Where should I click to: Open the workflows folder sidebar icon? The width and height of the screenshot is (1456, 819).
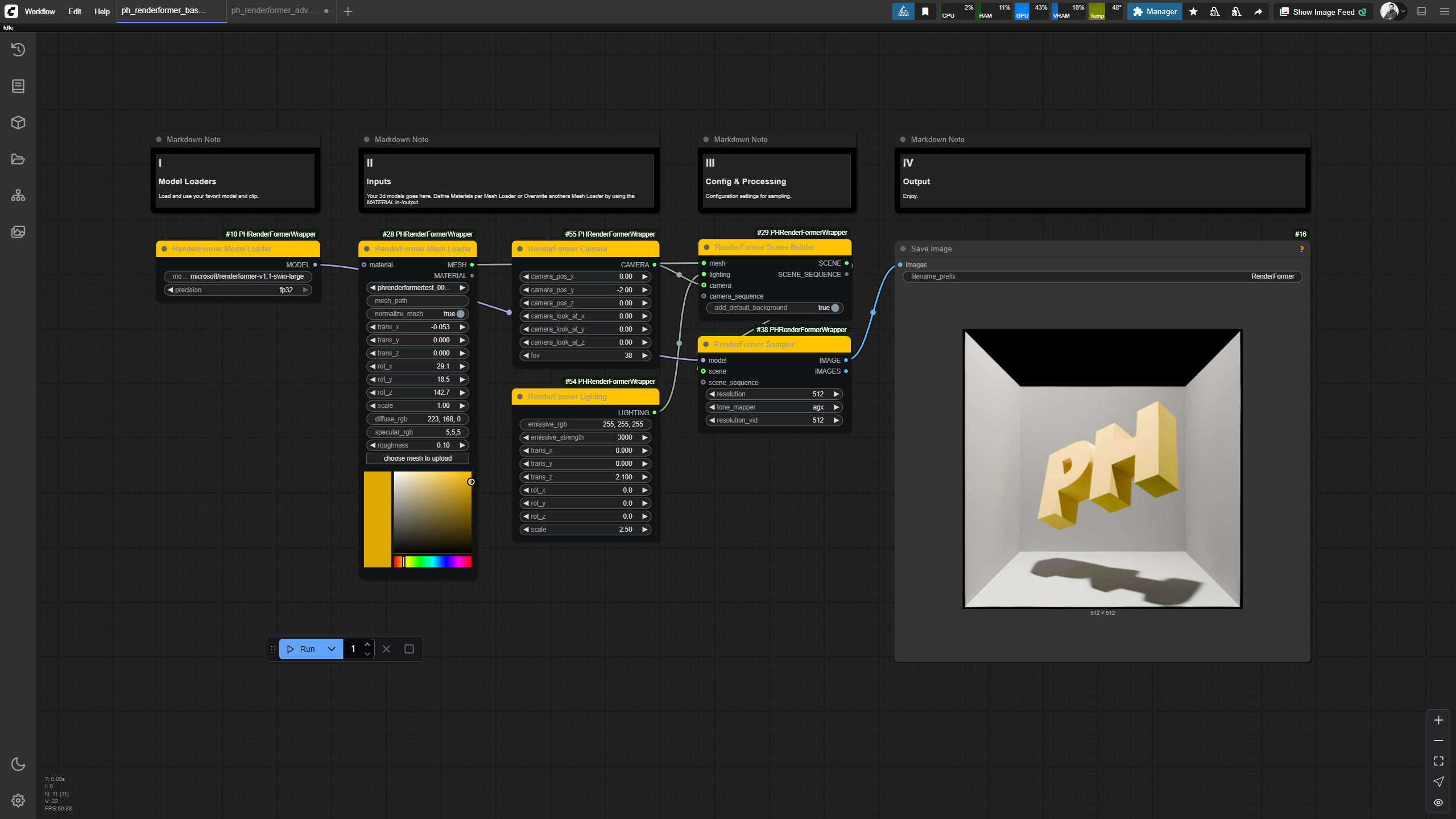coord(18,159)
